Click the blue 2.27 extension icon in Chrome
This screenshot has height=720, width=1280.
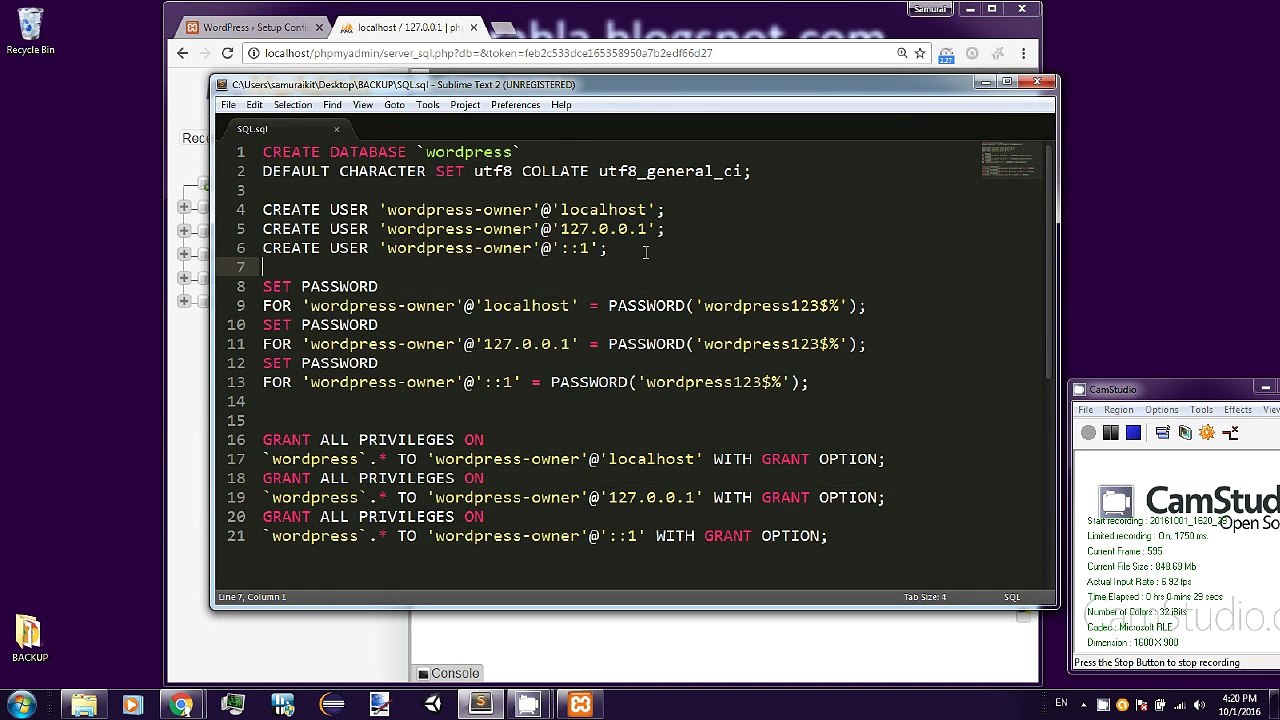pyautogui.click(x=946, y=54)
